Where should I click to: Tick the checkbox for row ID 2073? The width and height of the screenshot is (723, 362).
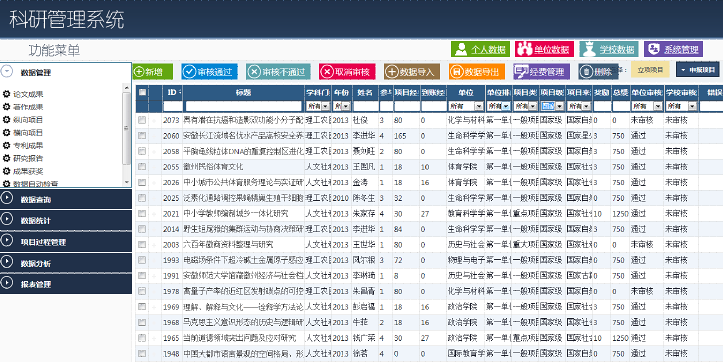tap(142, 120)
